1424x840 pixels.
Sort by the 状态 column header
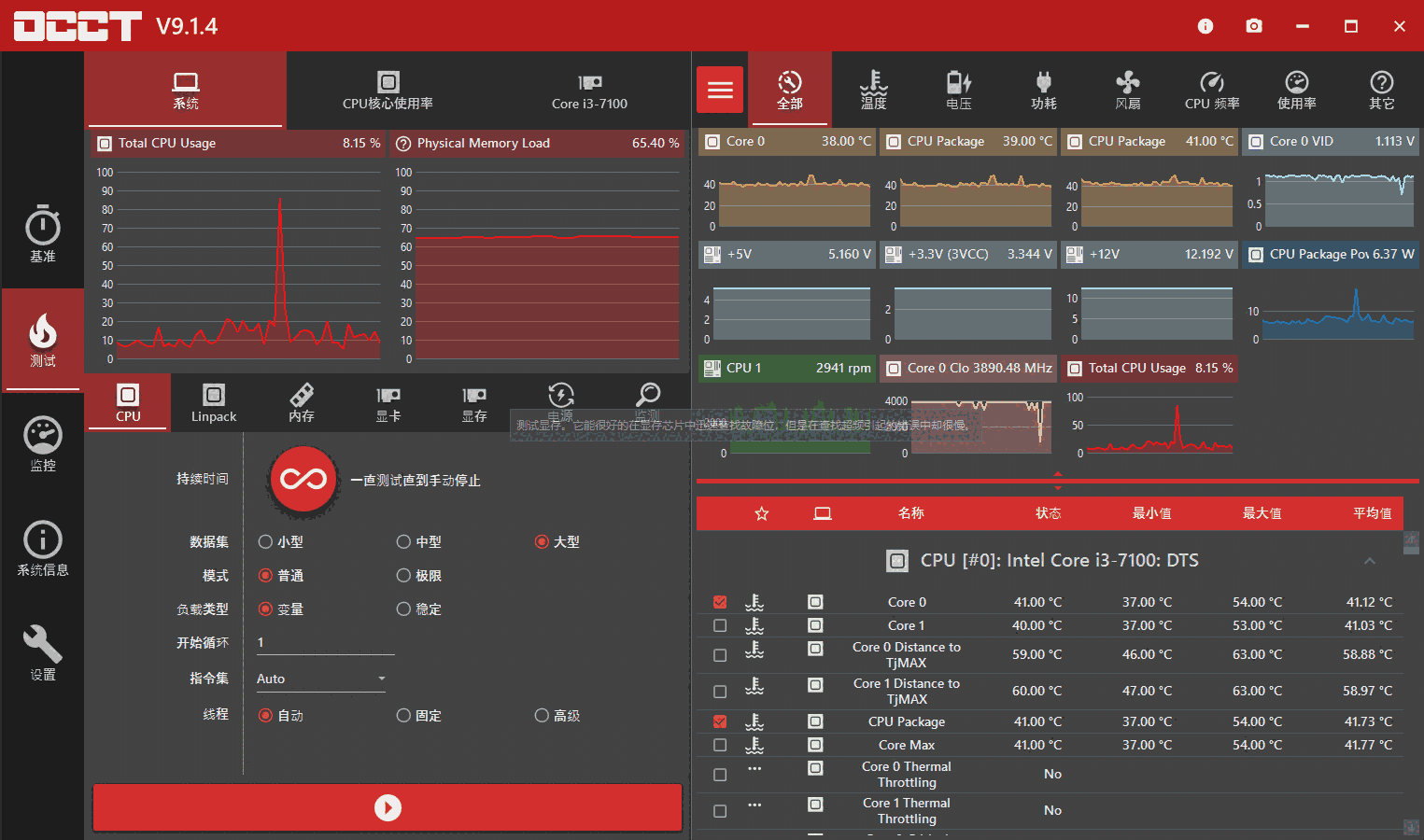coord(1049,513)
